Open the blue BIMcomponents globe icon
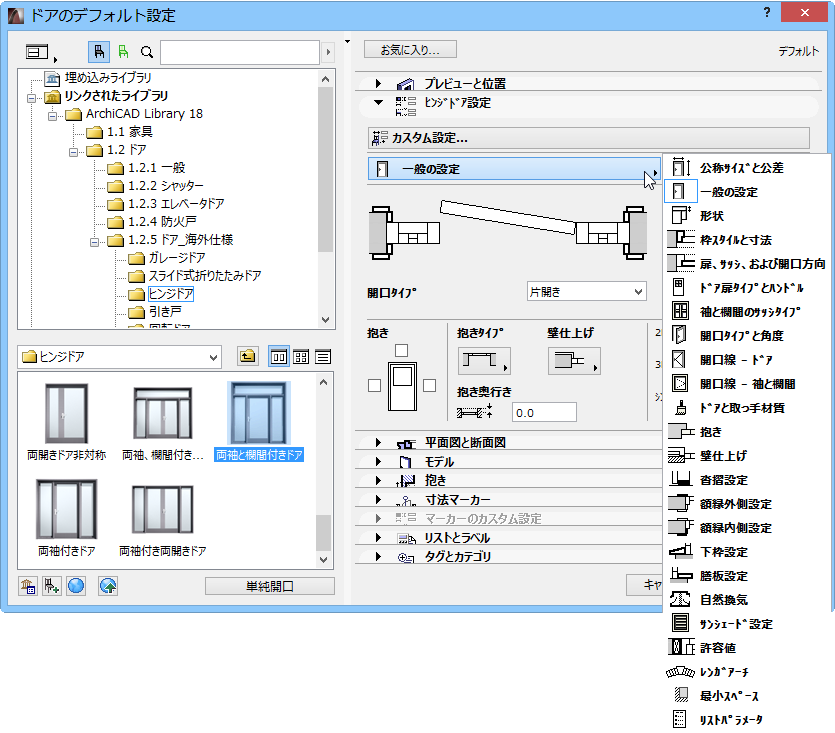This screenshot has height=733, width=835. pyautogui.click(x=75, y=585)
